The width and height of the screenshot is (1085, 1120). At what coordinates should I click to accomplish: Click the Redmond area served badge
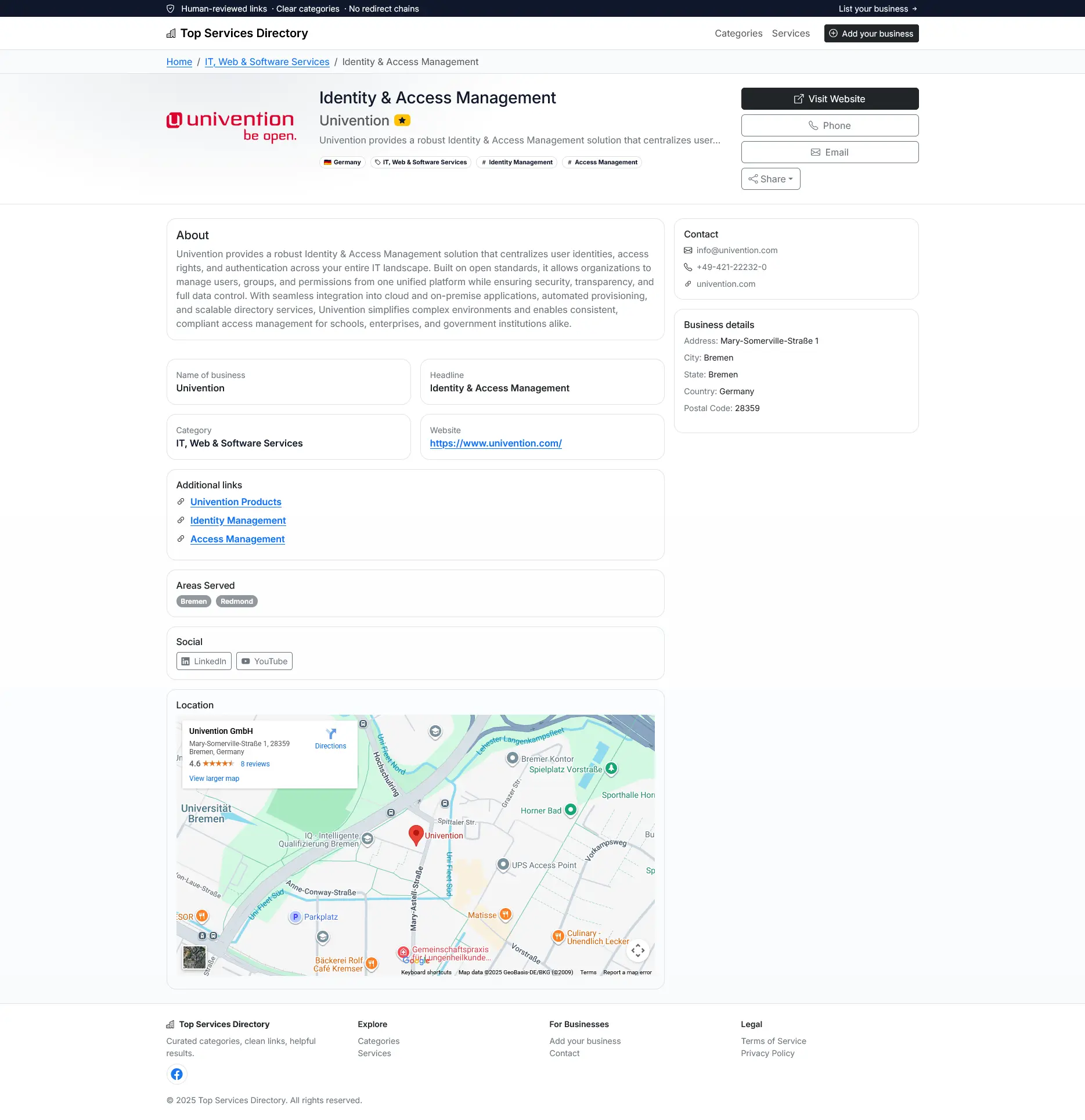tap(237, 602)
